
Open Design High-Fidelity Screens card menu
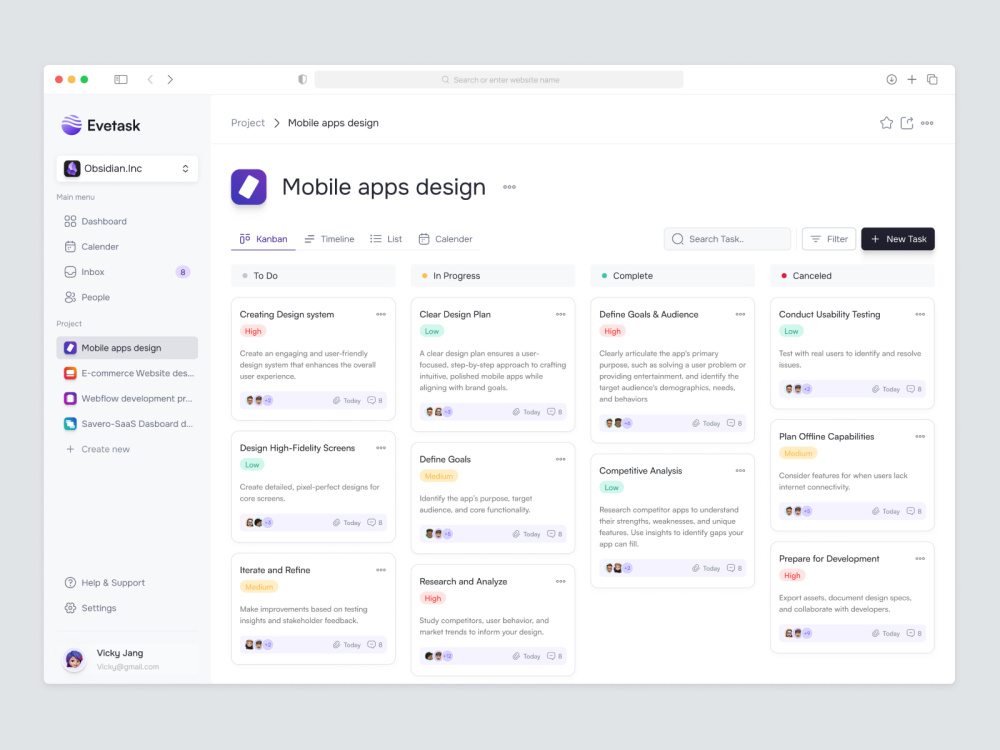pyautogui.click(x=381, y=448)
